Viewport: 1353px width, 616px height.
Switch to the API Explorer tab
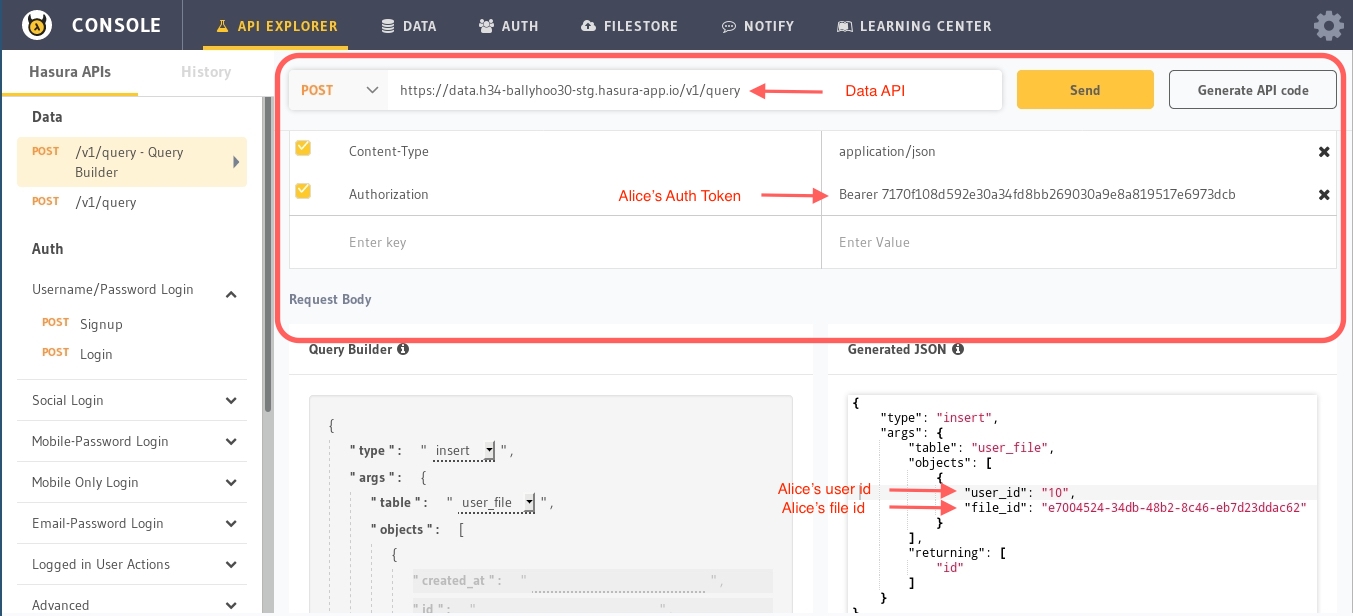coord(276,26)
